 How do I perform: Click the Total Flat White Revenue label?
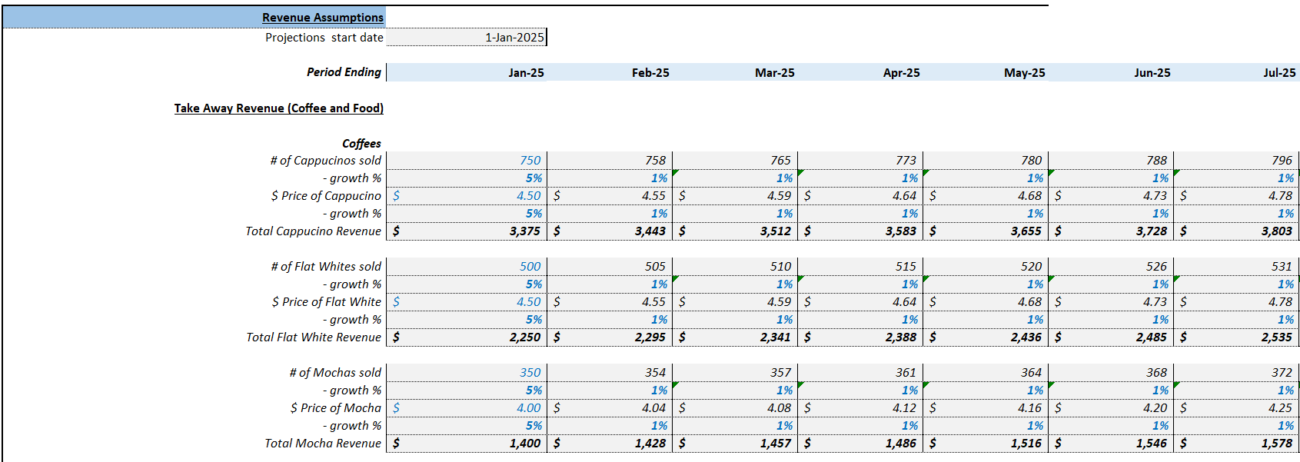(x=314, y=337)
